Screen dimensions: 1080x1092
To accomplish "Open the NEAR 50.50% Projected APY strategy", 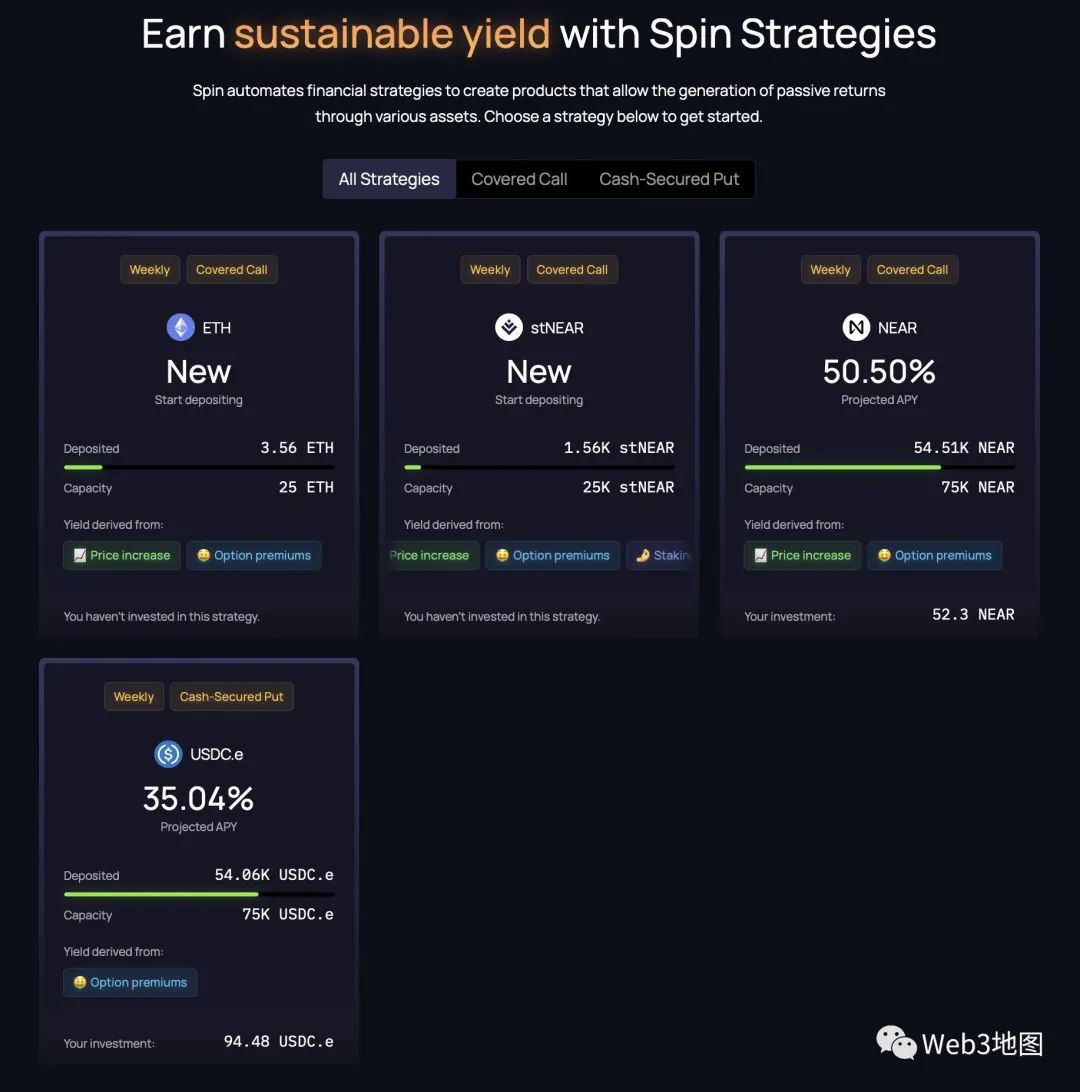I will [x=879, y=373].
